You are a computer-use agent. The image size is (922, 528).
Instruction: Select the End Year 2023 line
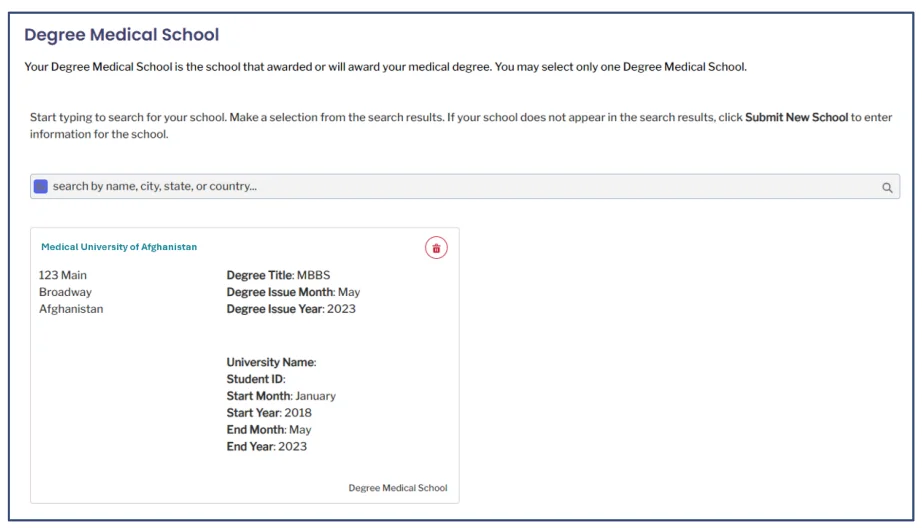266,447
